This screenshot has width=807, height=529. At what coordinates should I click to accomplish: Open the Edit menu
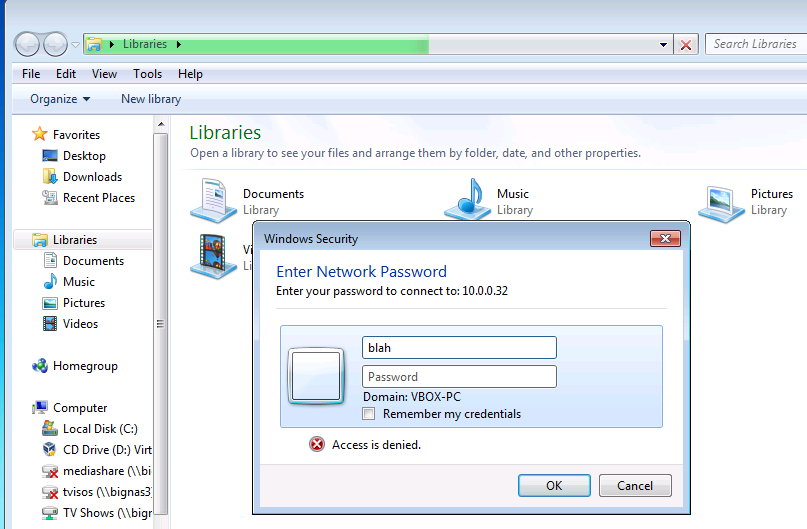pyautogui.click(x=66, y=74)
